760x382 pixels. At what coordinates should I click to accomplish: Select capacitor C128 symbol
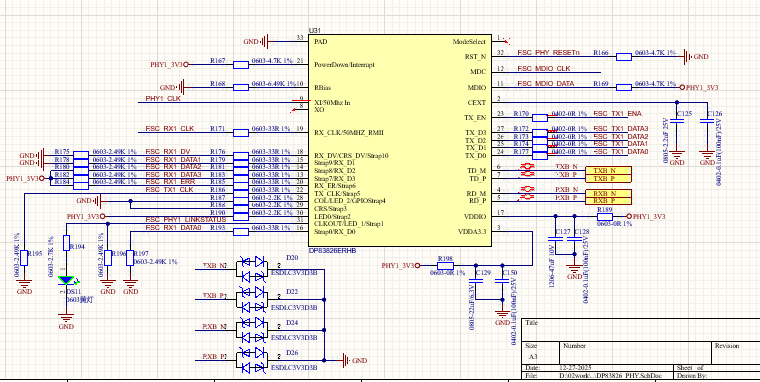coord(574,239)
